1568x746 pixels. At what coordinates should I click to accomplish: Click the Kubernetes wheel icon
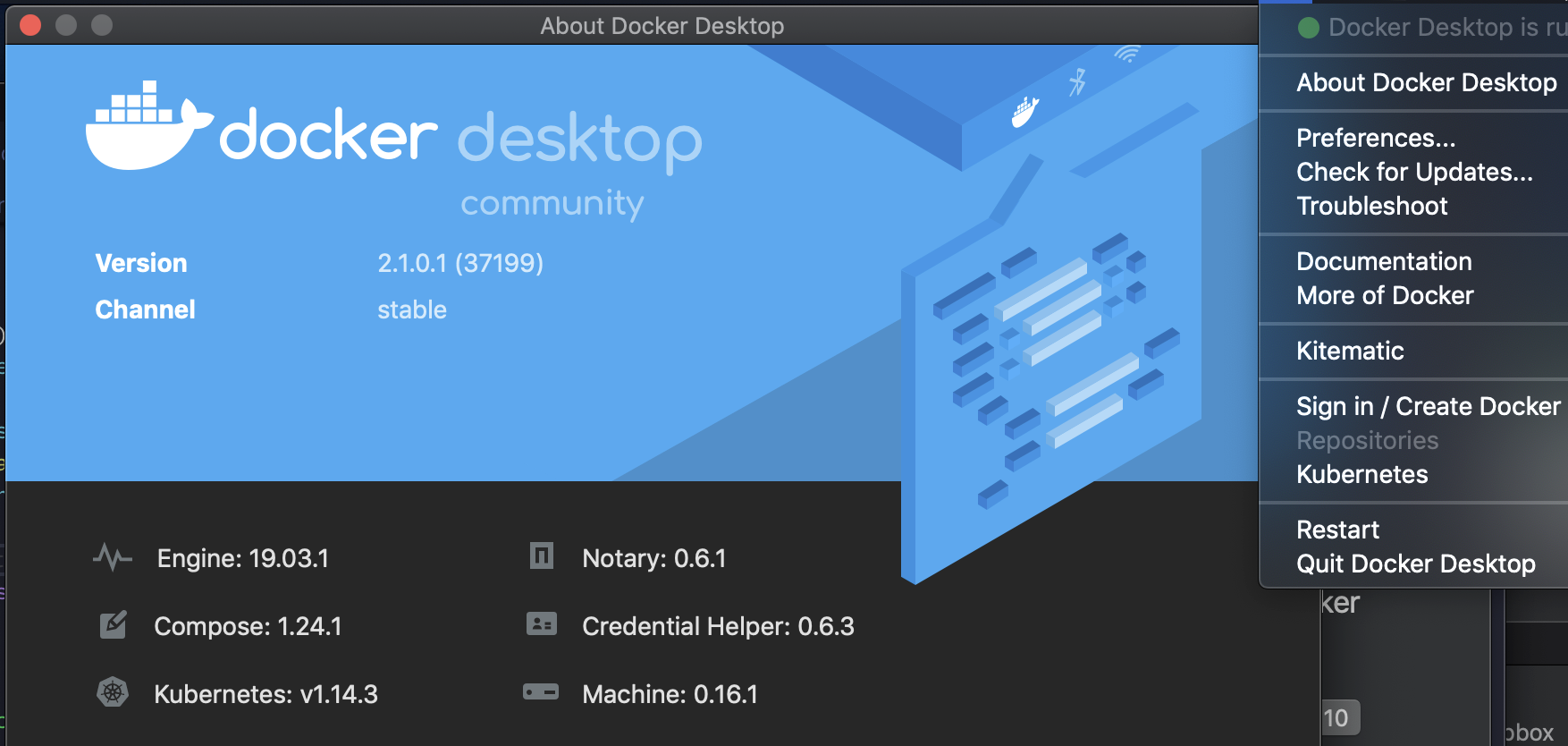[x=113, y=692]
